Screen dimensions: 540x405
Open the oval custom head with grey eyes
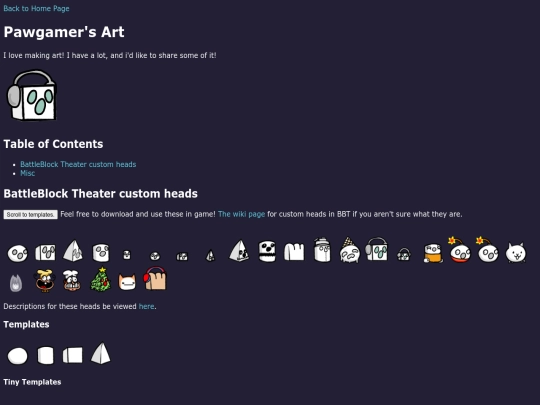18,253
